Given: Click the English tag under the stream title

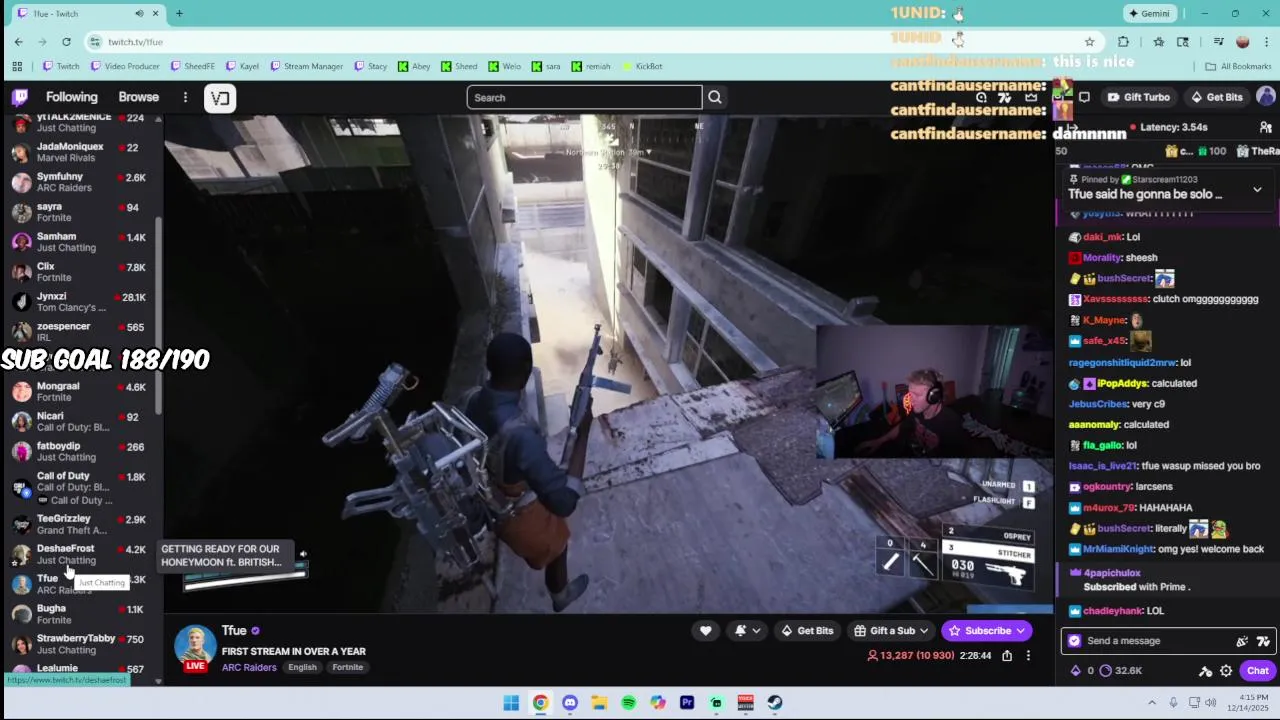Looking at the screenshot, I should [302, 667].
